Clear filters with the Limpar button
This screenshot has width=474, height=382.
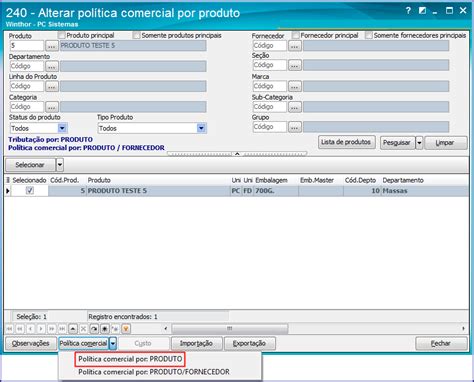(446, 143)
